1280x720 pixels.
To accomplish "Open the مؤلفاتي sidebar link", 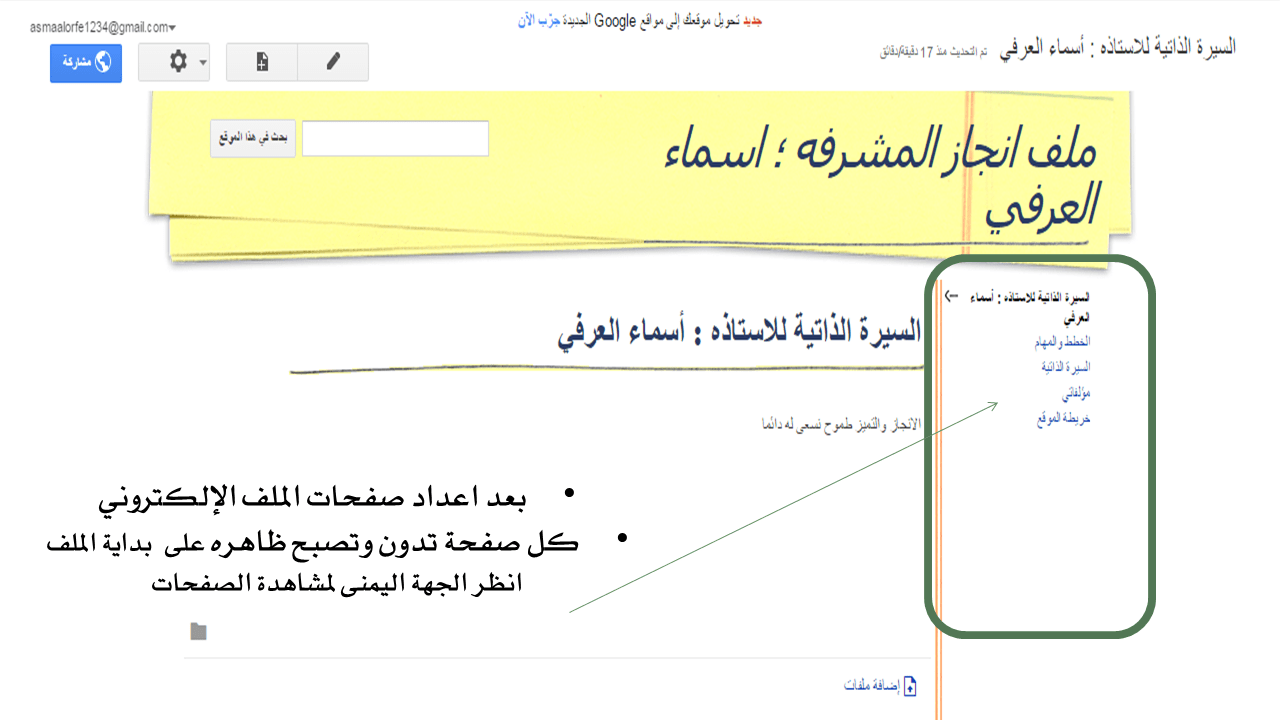I will (1075, 393).
